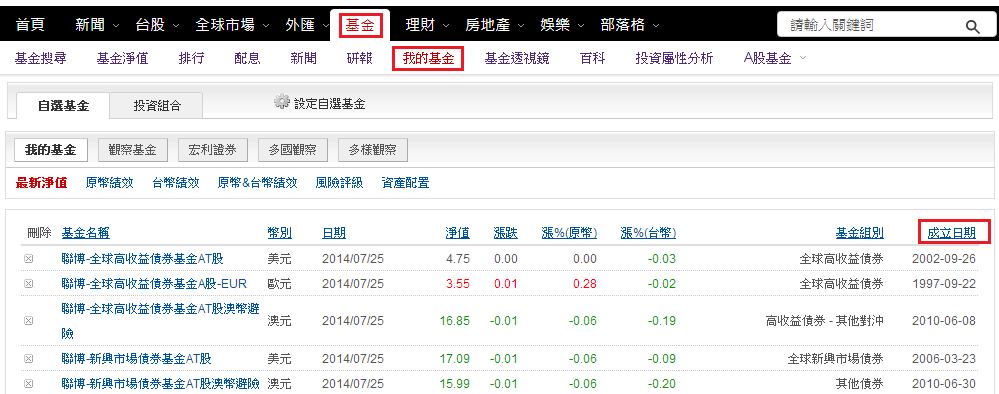Open 基金搜尋 in submenu
Viewport: 999px width, 394px height.
(41, 59)
